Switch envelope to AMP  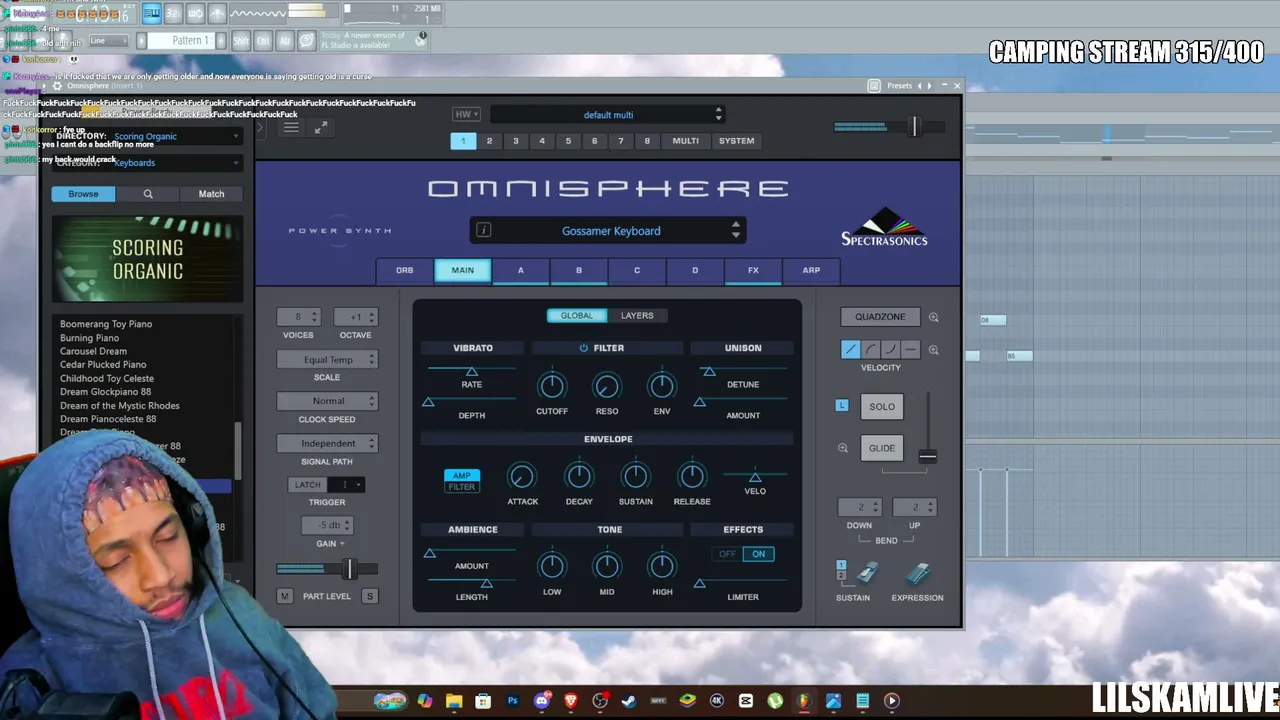click(x=462, y=476)
